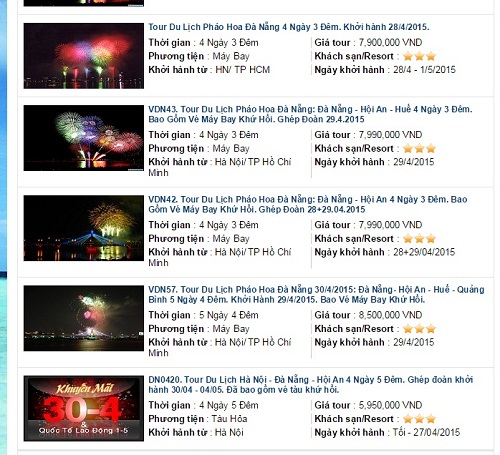Screen dimensions: 500x455
Task: Click the departure date 28+29/04/2015
Action: coord(424,252)
